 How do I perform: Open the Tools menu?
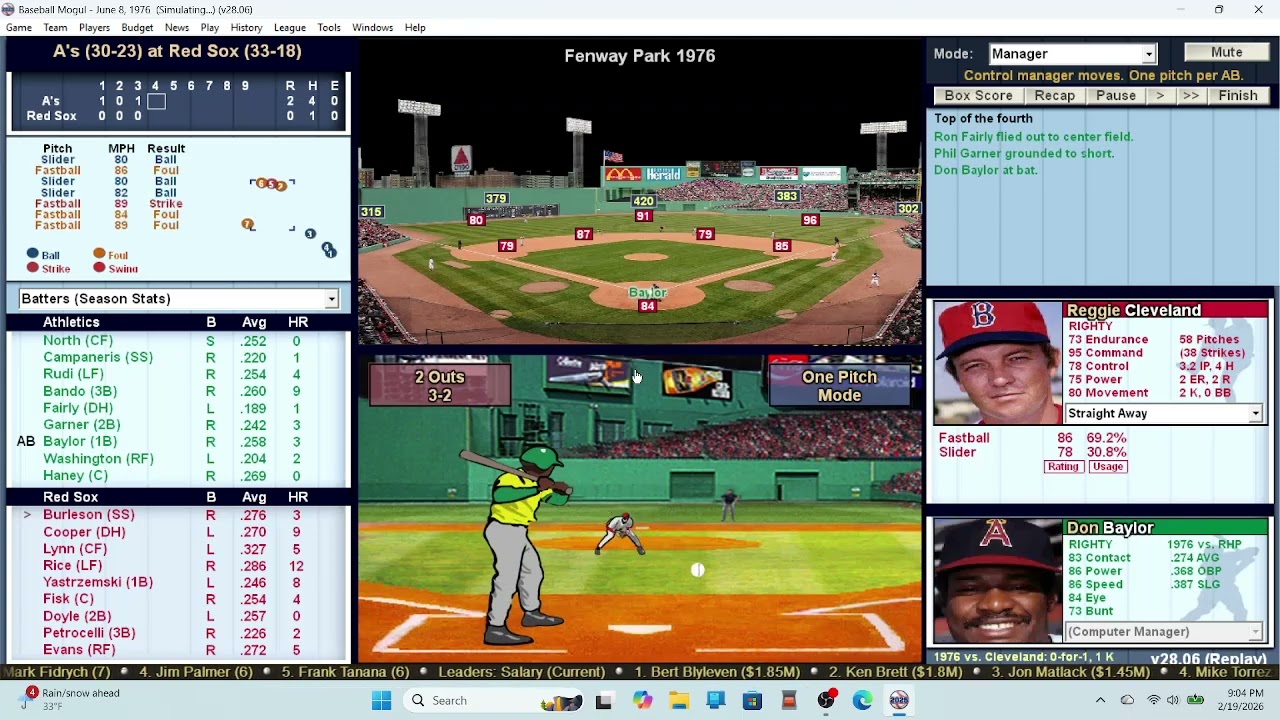(x=329, y=28)
